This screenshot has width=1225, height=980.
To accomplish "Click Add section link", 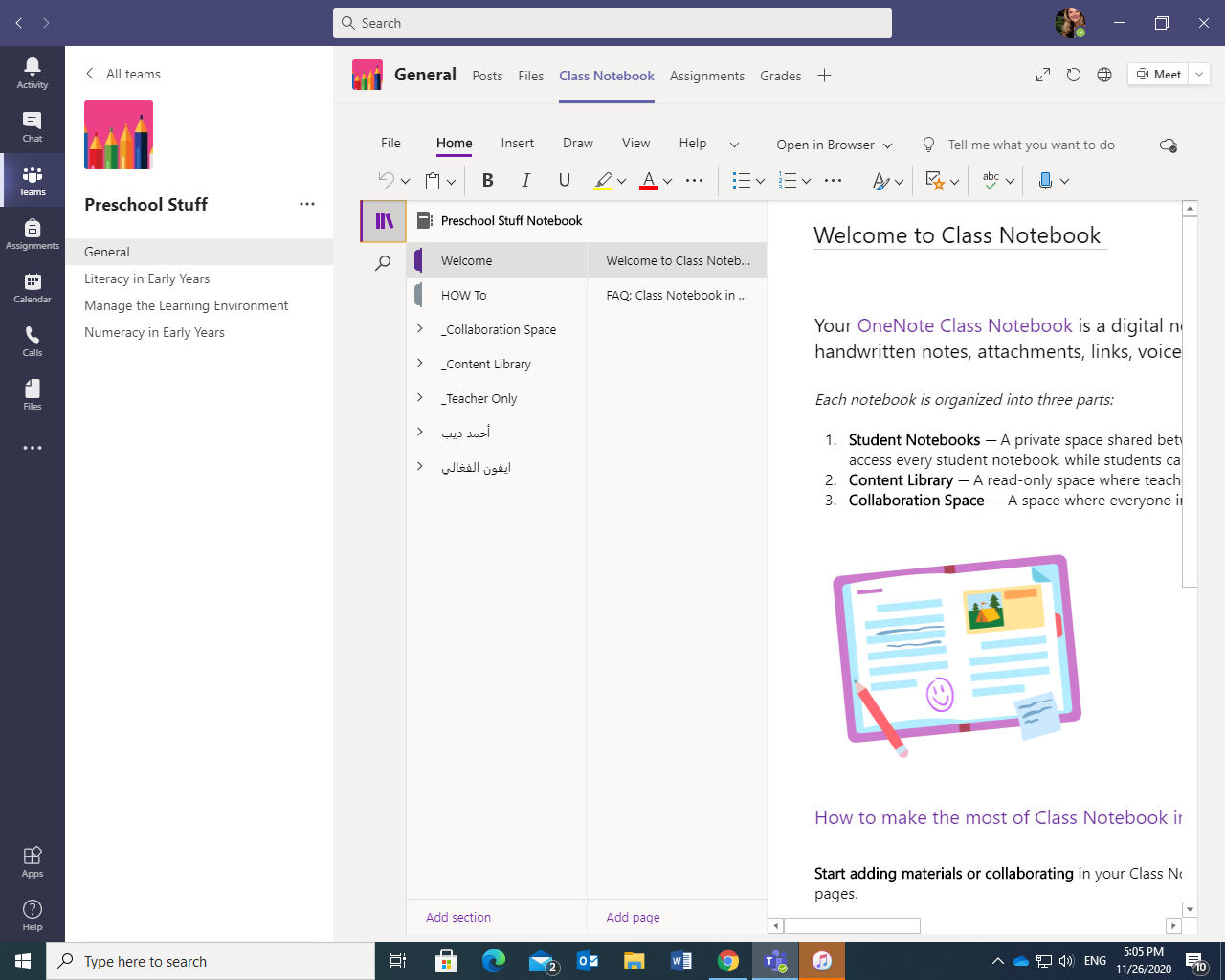I will pos(458,917).
